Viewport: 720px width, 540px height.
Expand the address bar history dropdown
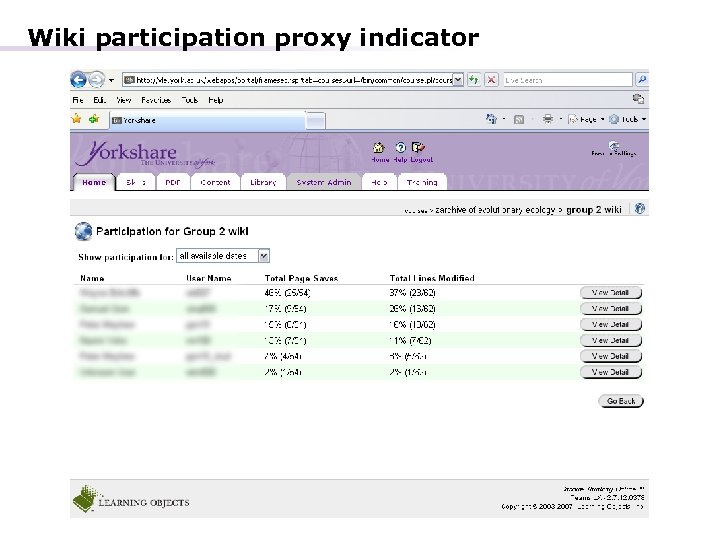click(x=458, y=80)
